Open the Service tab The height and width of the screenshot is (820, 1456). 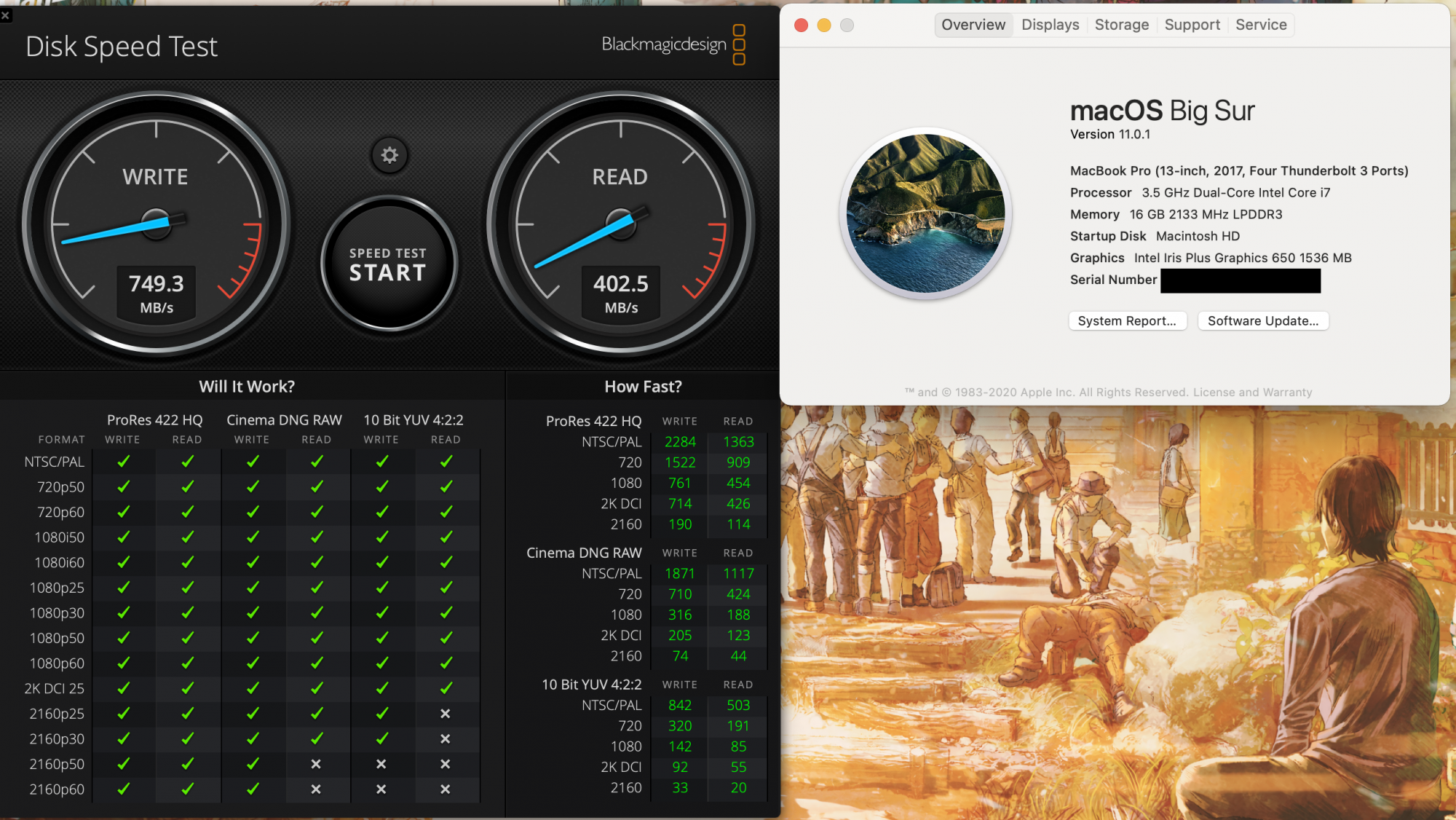coord(1261,25)
